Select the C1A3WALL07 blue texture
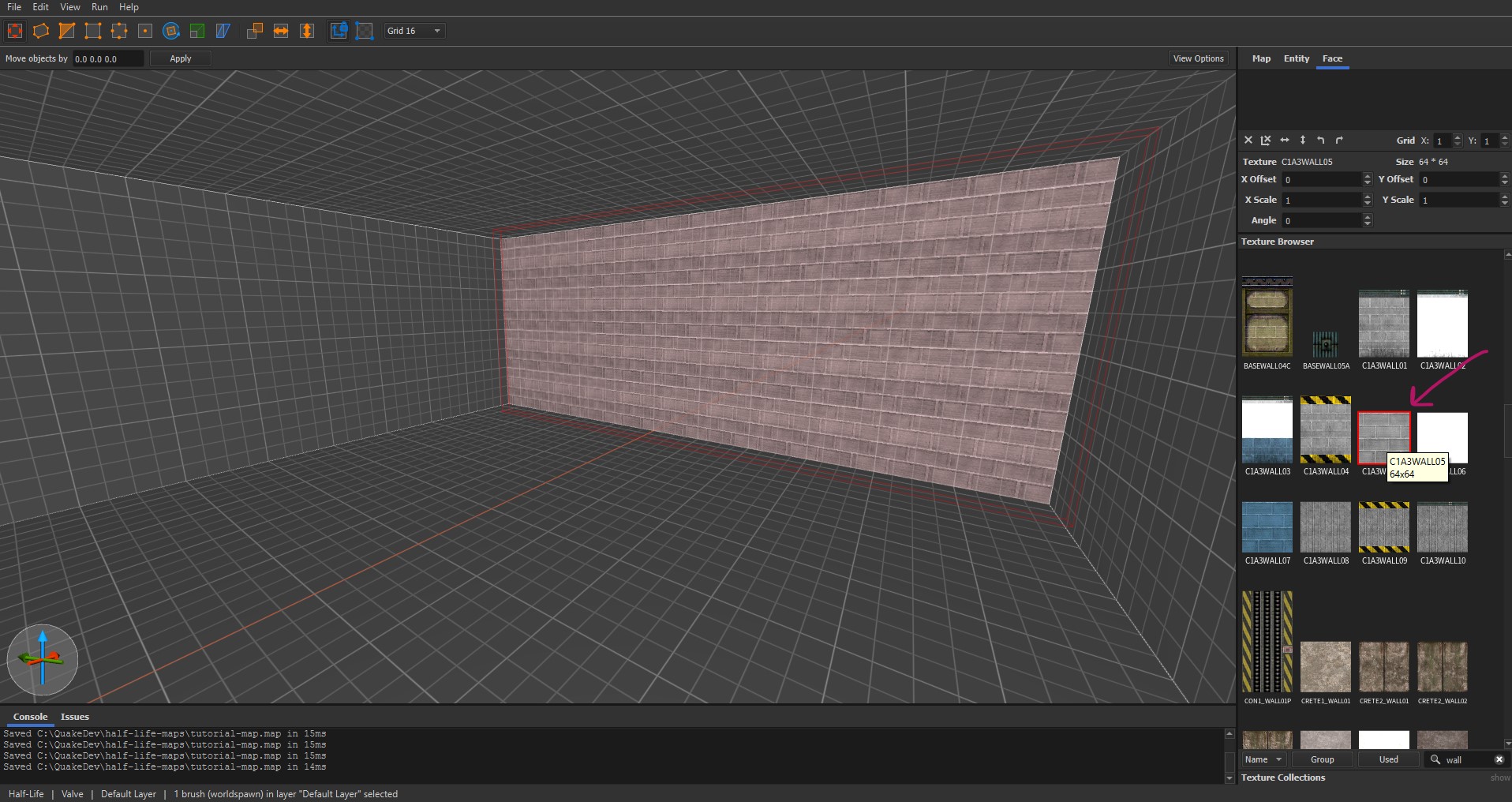The width and height of the screenshot is (1512, 802). [x=1267, y=527]
